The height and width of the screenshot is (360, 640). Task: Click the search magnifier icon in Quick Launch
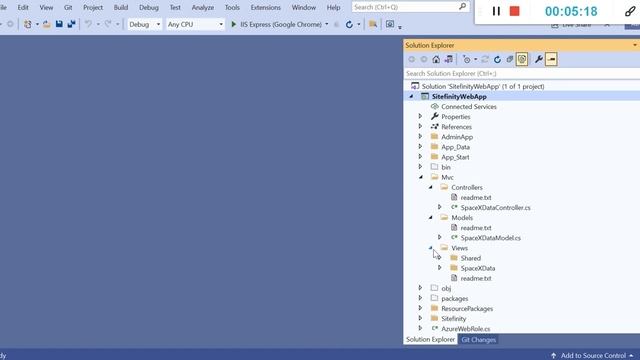pos(462,7)
